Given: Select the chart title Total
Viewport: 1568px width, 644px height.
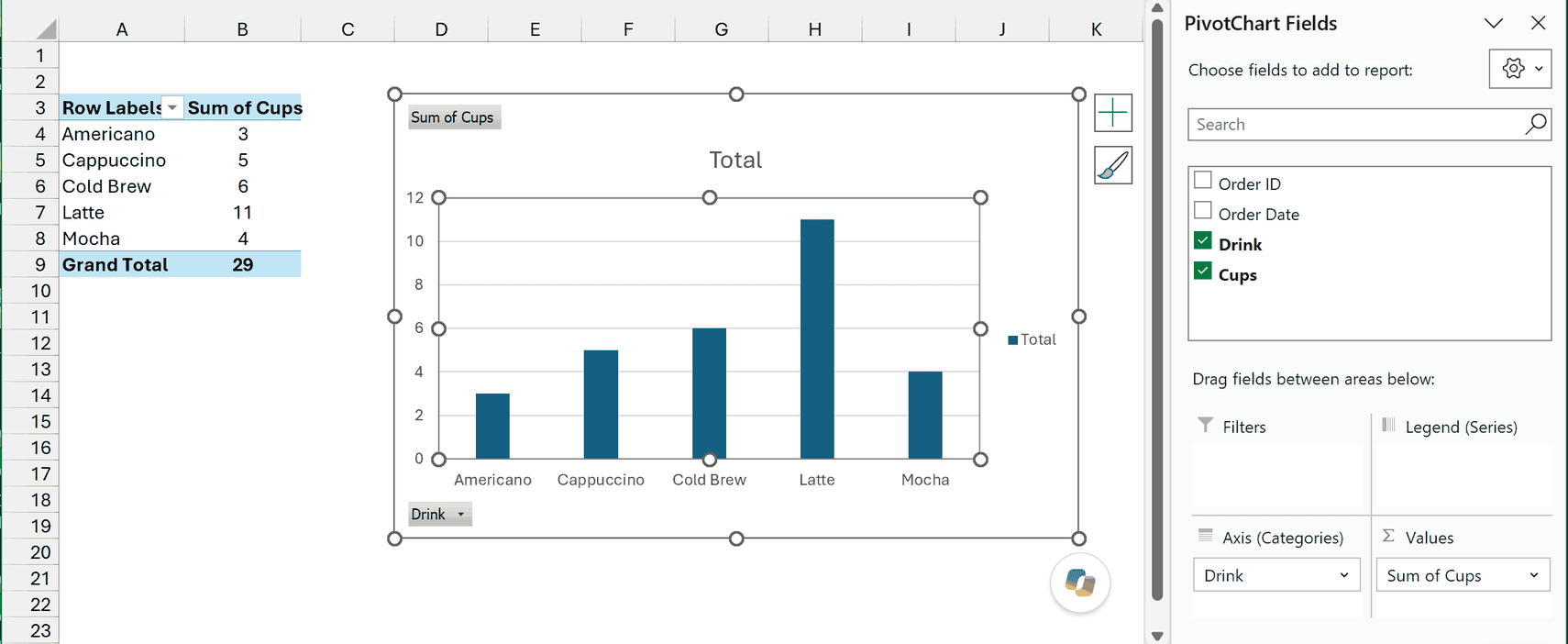Looking at the screenshot, I should pos(735,160).
